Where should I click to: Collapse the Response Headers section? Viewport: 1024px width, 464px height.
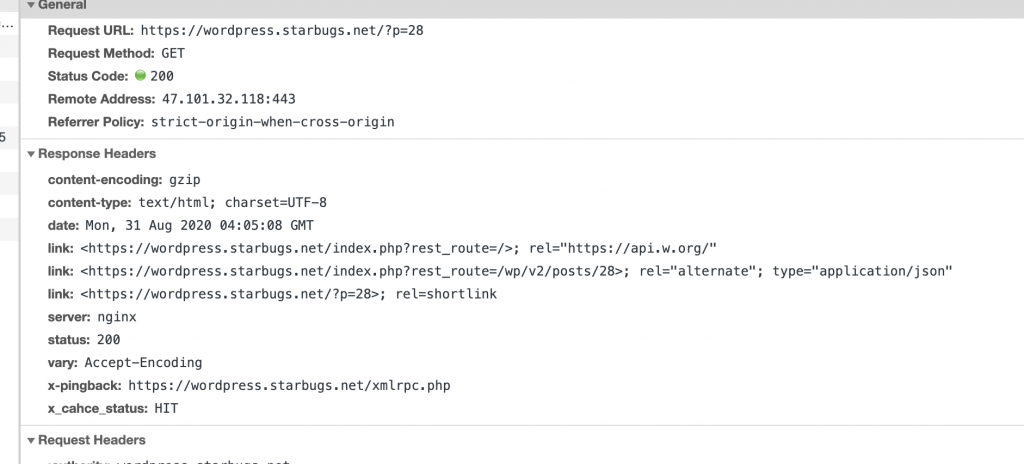[x=31, y=154]
